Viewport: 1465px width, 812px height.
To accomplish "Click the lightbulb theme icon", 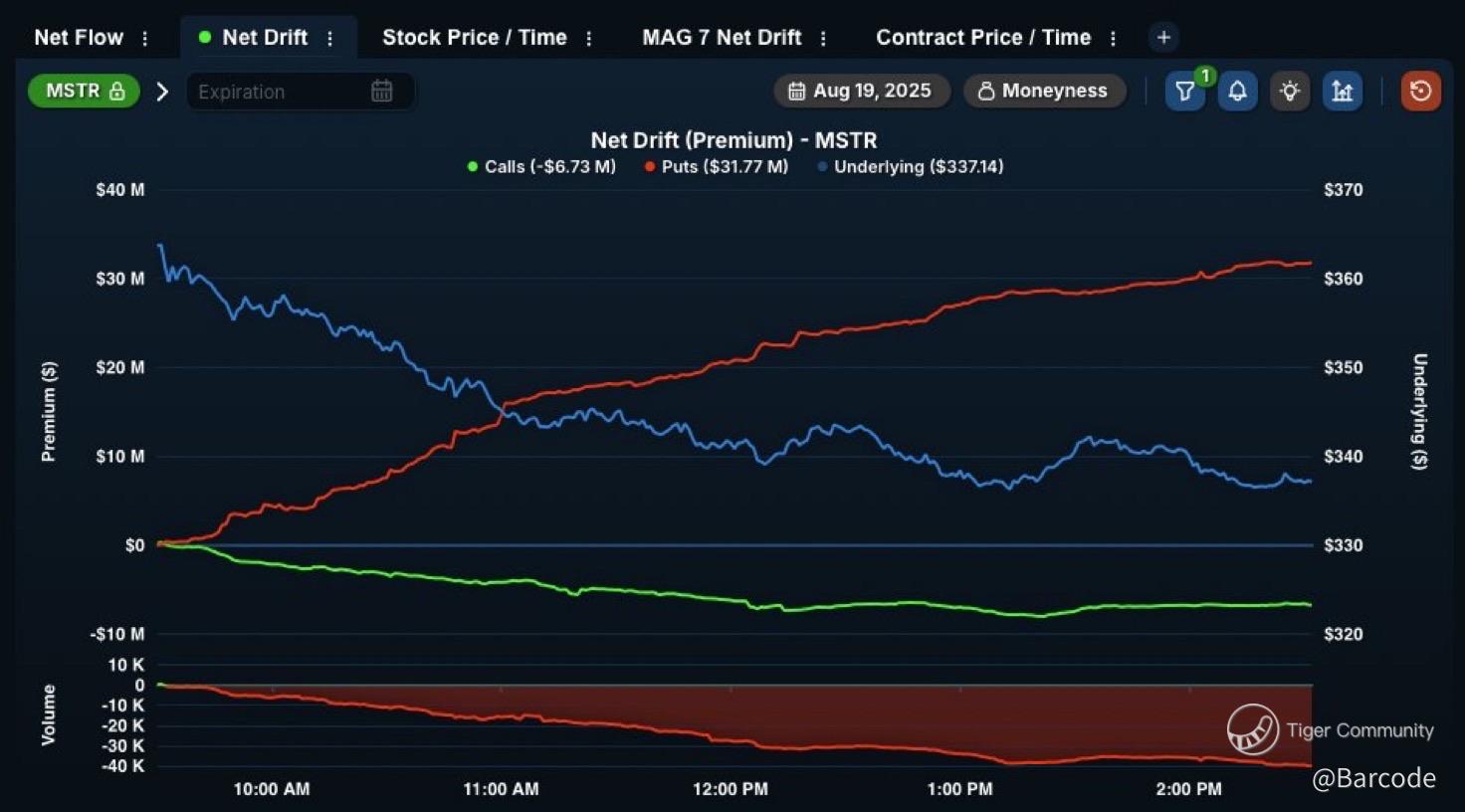I will [1290, 92].
